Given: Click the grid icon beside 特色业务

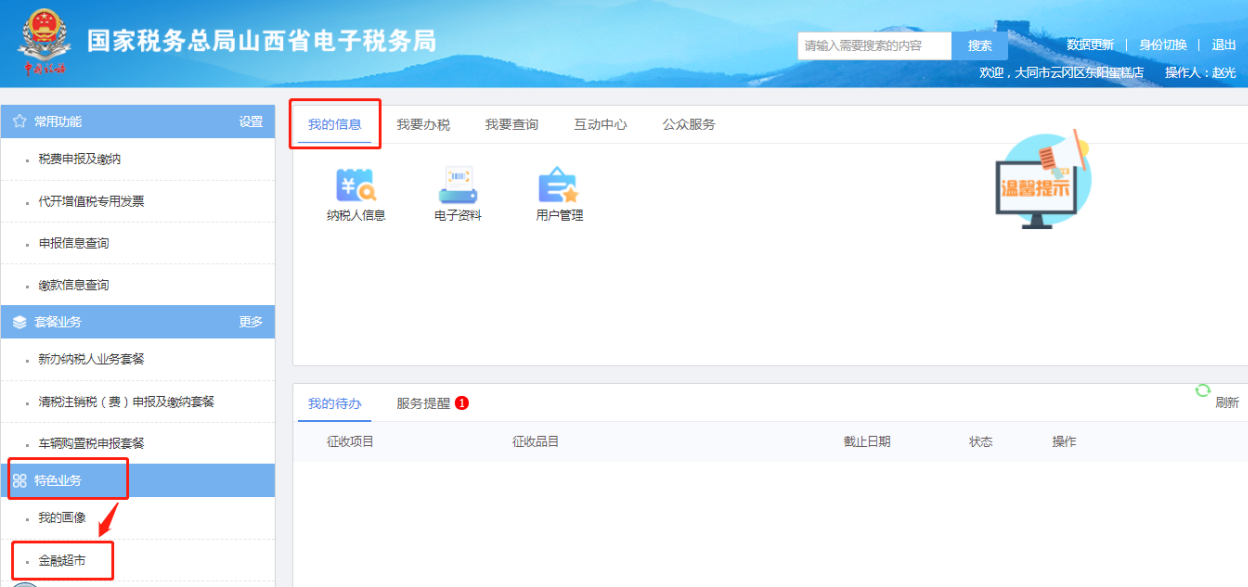Looking at the screenshot, I should point(20,480).
